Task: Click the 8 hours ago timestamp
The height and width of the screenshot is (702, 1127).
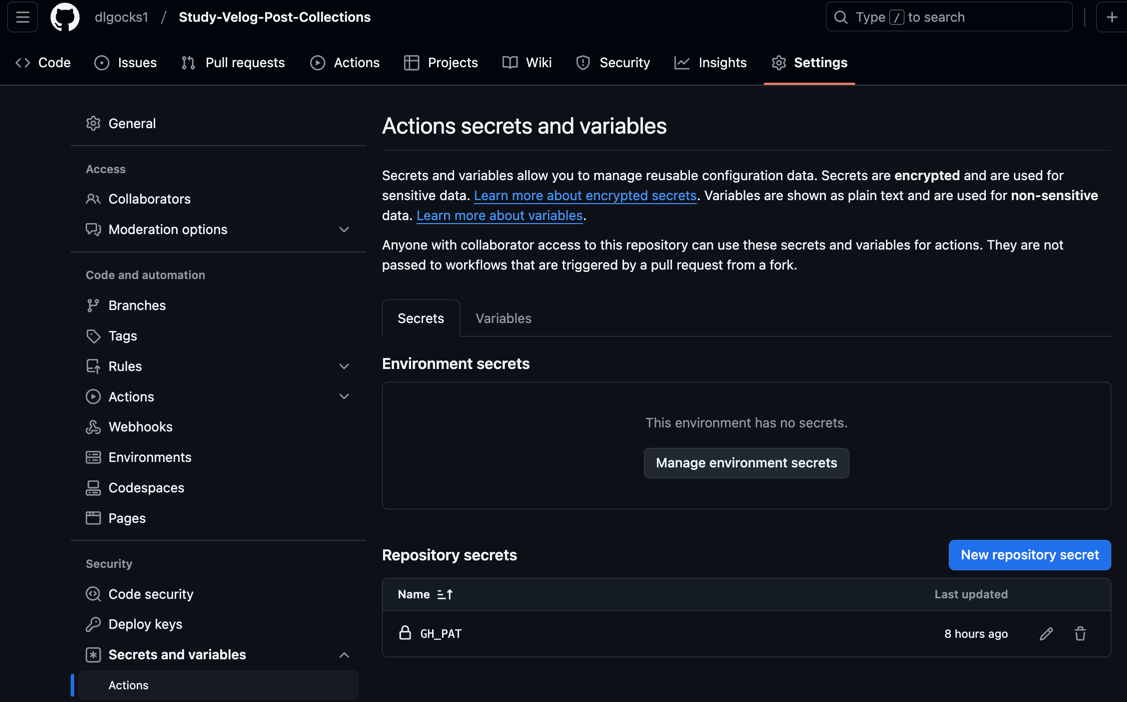Action: [975, 634]
